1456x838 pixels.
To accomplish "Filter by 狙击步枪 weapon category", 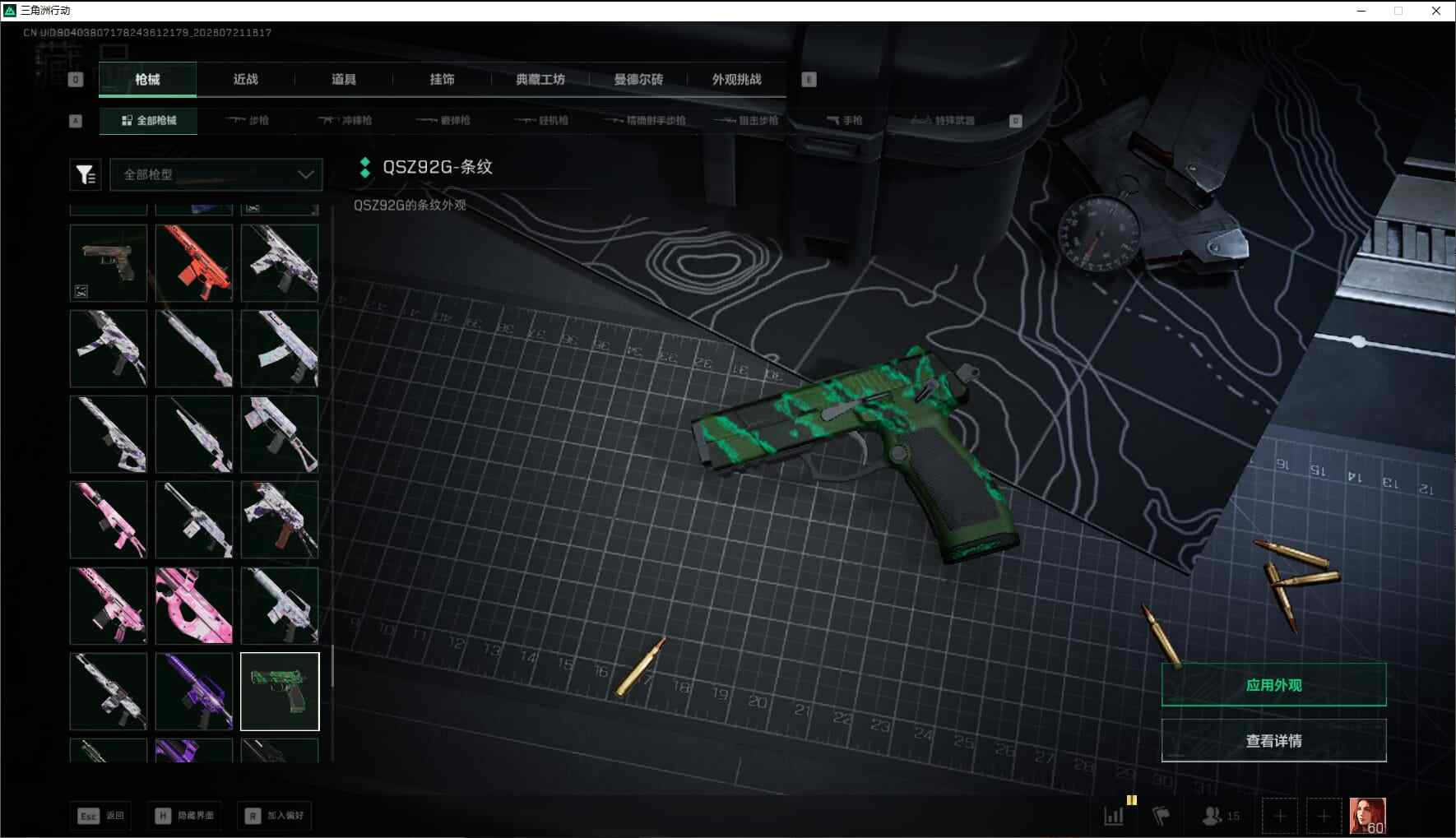I will click(746, 121).
